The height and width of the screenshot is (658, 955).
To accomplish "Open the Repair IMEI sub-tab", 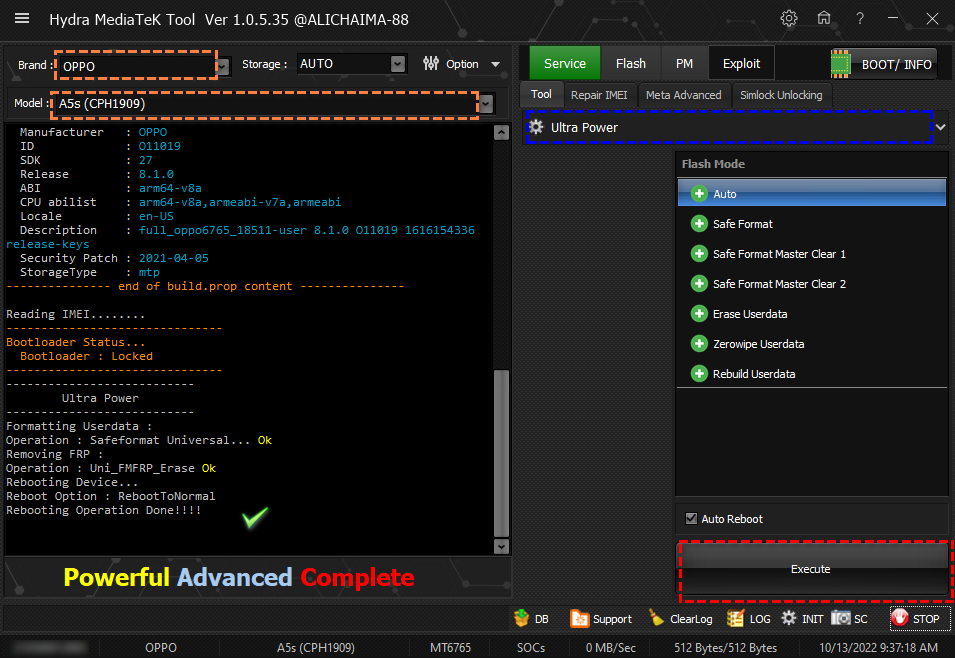I will 599,95.
